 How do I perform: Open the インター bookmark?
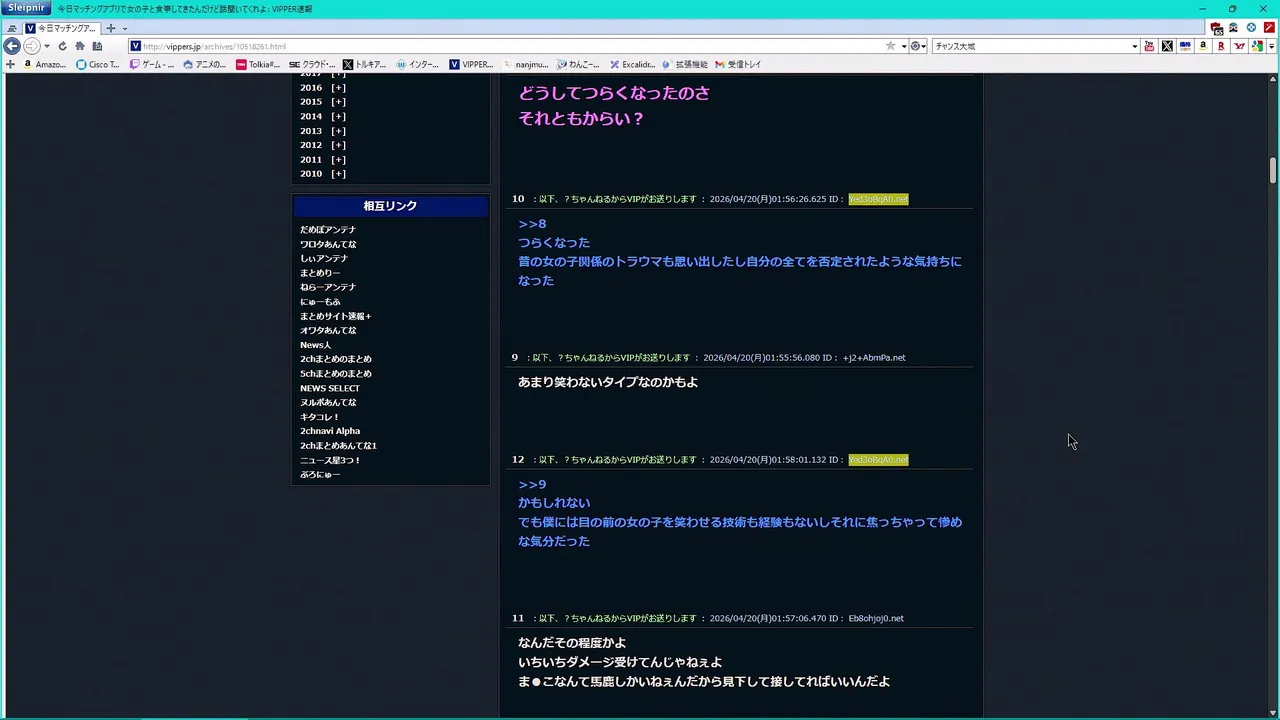tap(418, 64)
